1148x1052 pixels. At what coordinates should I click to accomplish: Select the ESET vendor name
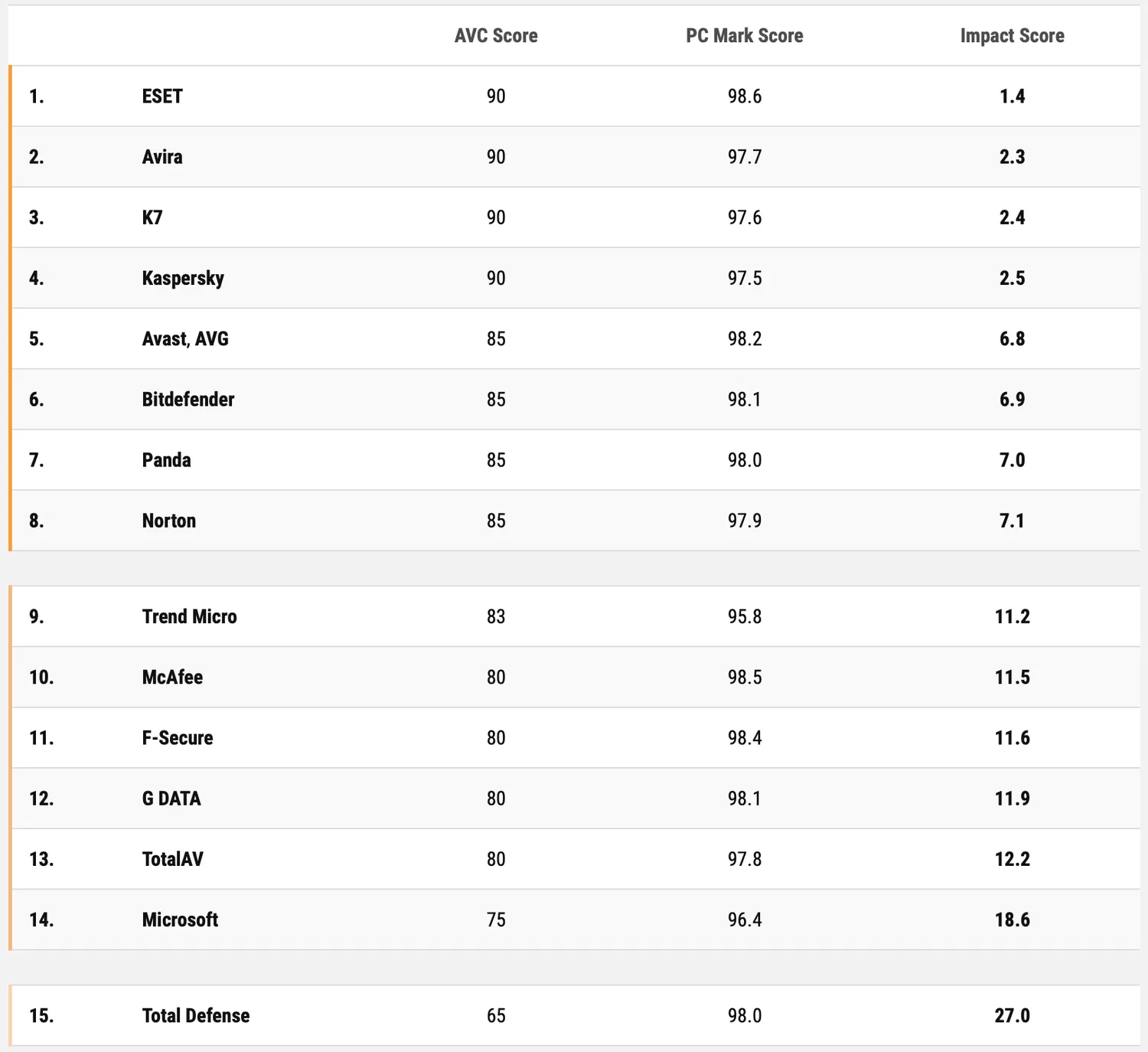tap(162, 96)
